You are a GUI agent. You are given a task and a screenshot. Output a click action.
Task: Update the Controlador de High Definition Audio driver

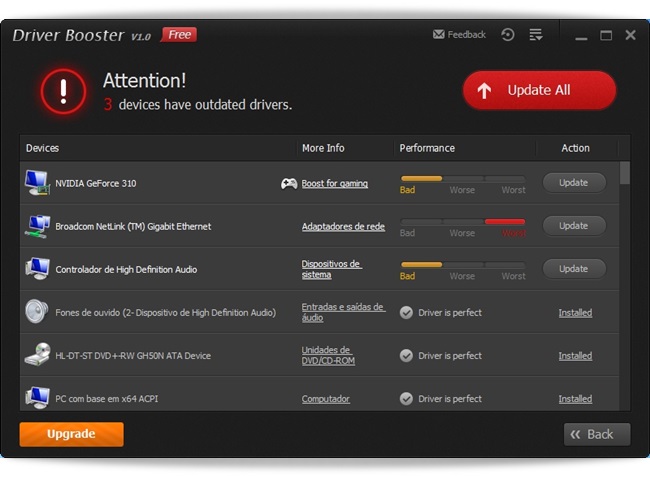pos(574,269)
